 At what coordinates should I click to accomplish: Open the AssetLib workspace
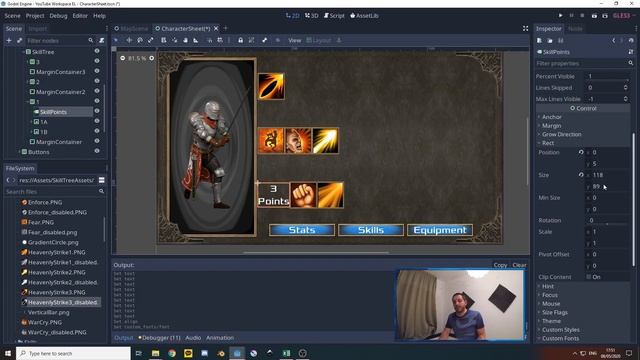point(364,16)
